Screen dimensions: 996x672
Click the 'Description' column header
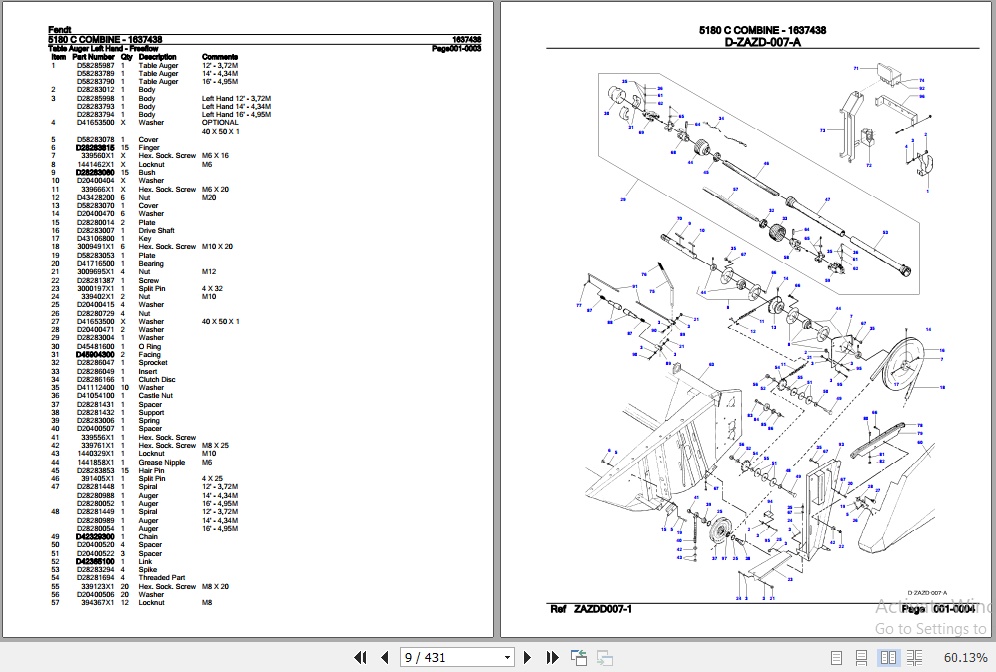pos(158,57)
